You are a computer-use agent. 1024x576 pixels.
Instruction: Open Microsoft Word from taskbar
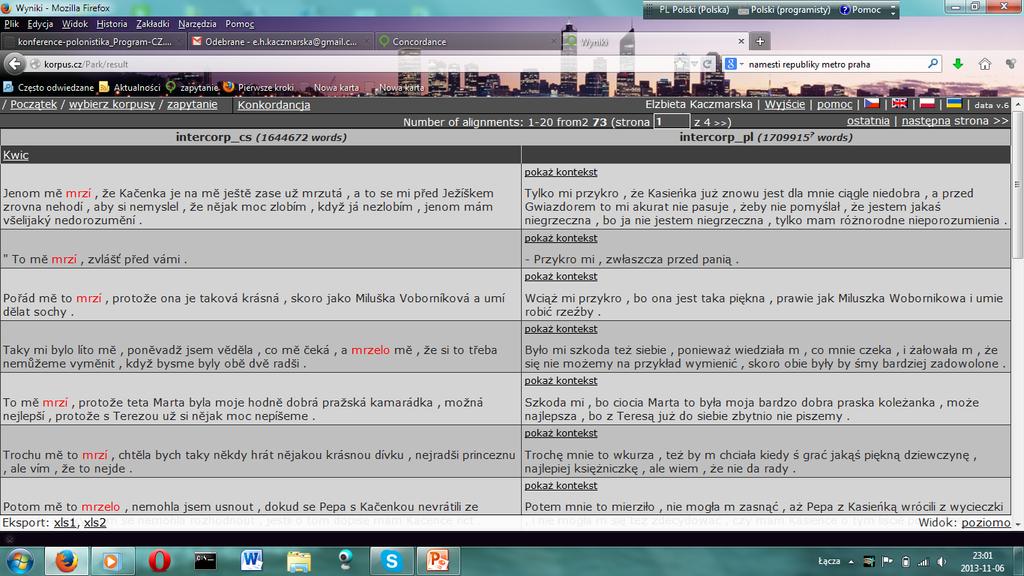coord(251,560)
